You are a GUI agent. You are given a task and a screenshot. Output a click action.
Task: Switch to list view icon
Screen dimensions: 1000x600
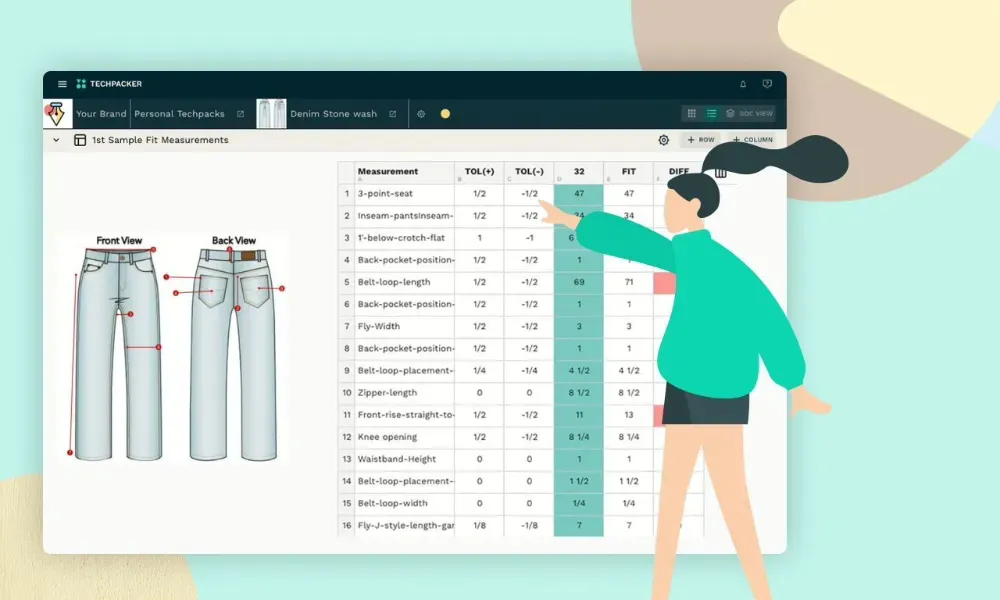711,113
